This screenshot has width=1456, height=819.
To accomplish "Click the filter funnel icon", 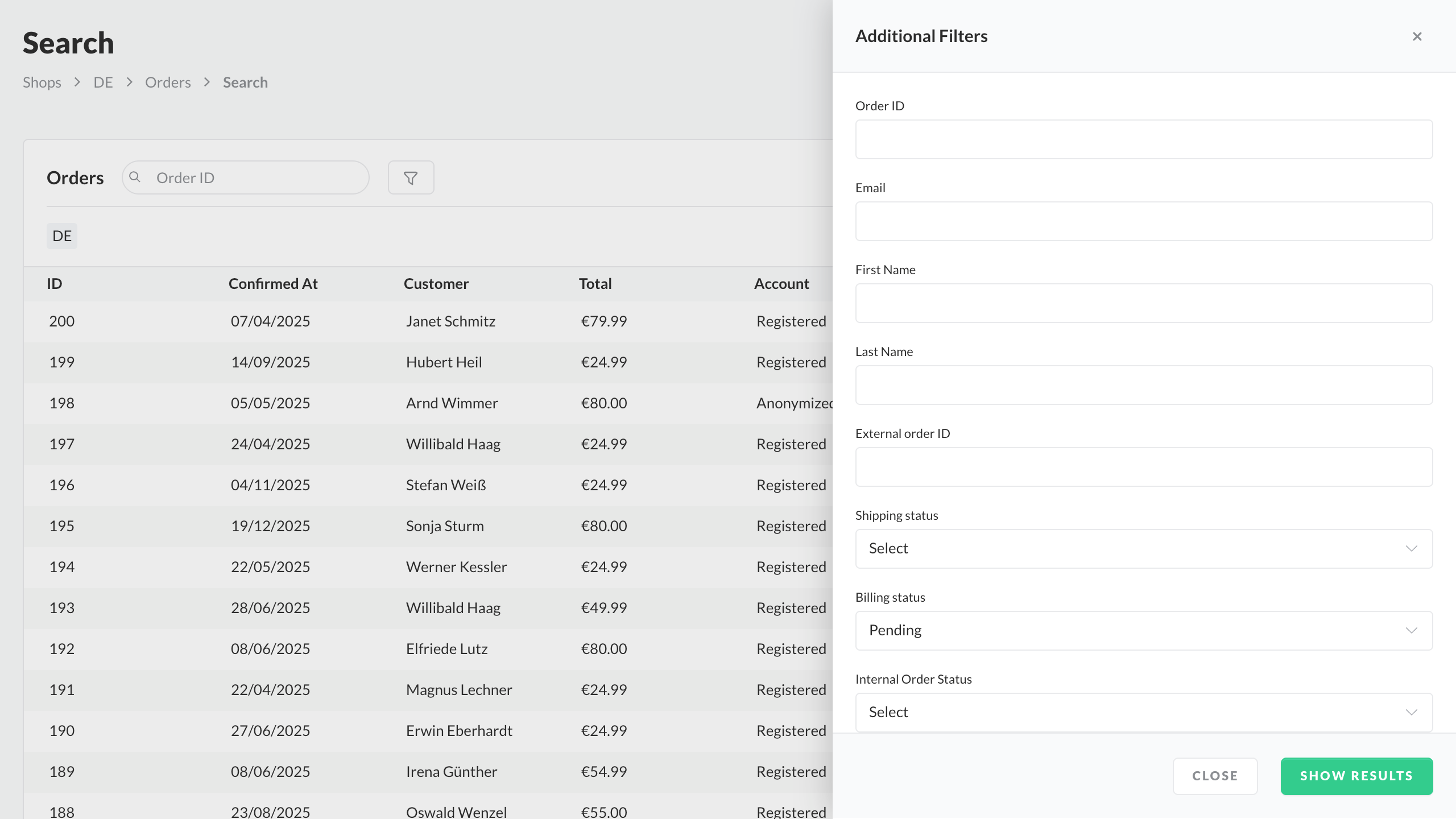I will point(411,178).
